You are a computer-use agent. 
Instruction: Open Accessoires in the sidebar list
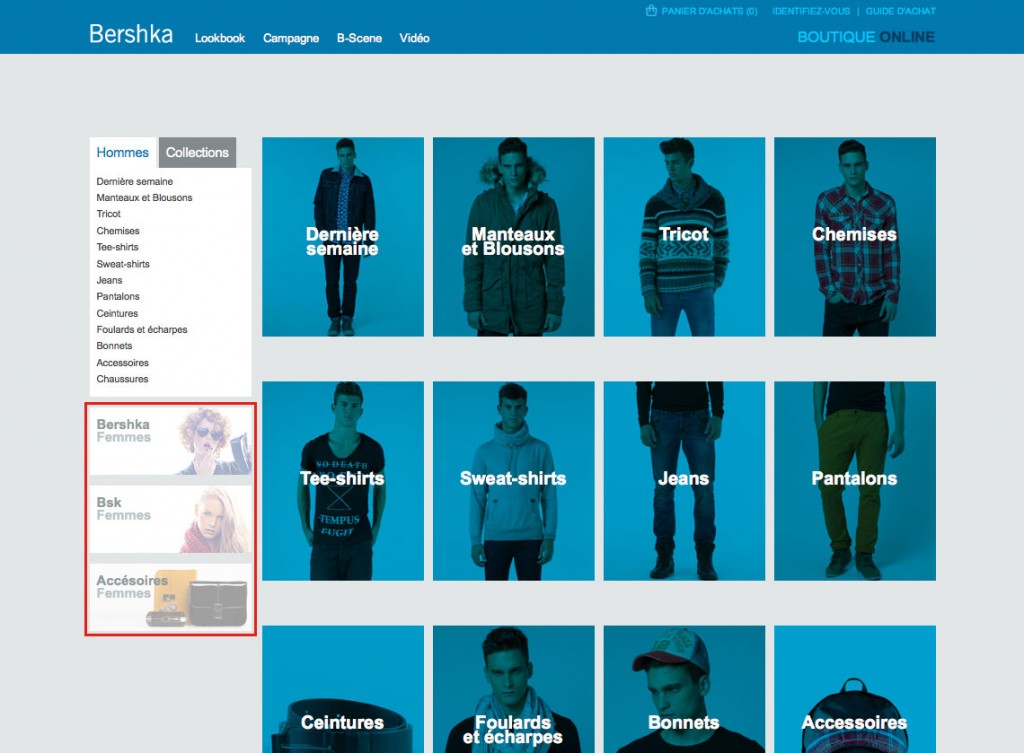click(x=123, y=363)
